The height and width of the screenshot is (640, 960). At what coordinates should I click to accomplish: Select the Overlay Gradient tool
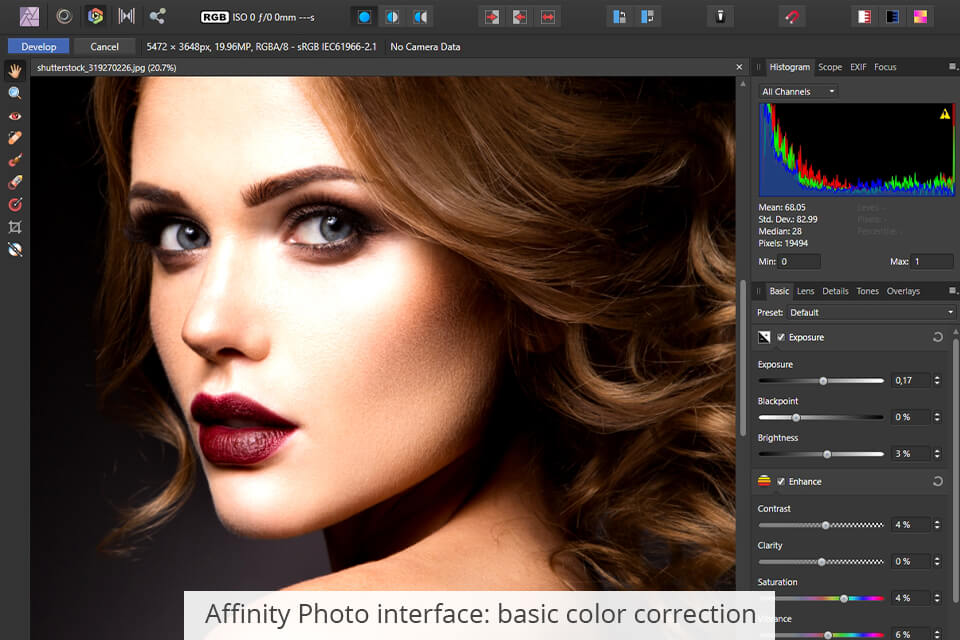point(15,205)
